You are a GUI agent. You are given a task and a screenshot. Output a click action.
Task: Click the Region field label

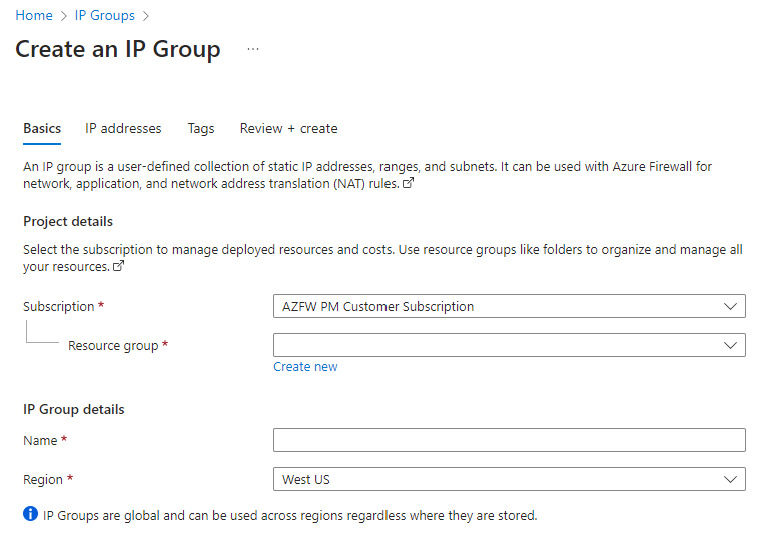point(43,479)
